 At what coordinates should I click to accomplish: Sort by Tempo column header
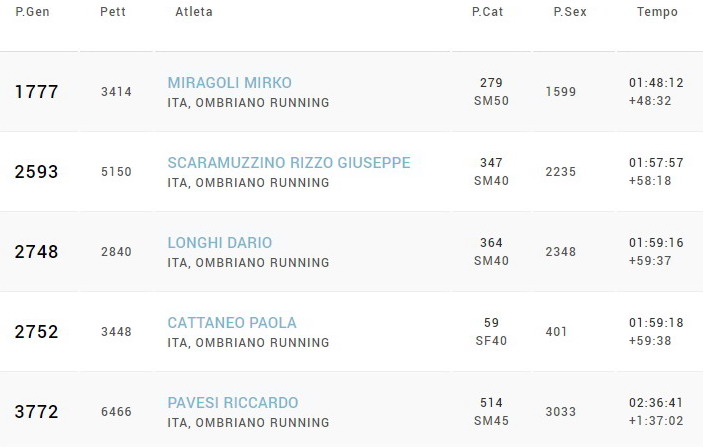[x=657, y=12]
